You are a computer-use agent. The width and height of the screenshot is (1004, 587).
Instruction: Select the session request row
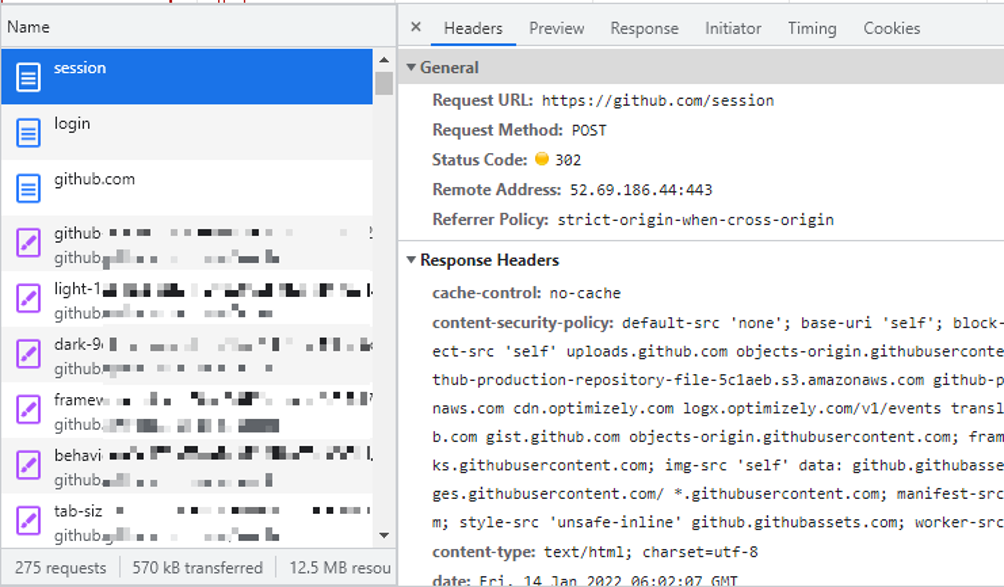click(x=187, y=76)
